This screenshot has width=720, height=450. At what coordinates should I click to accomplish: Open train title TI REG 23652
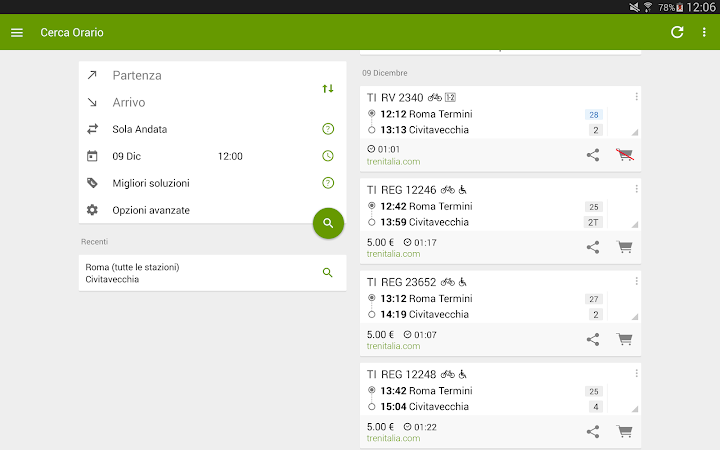tap(401, 282)
